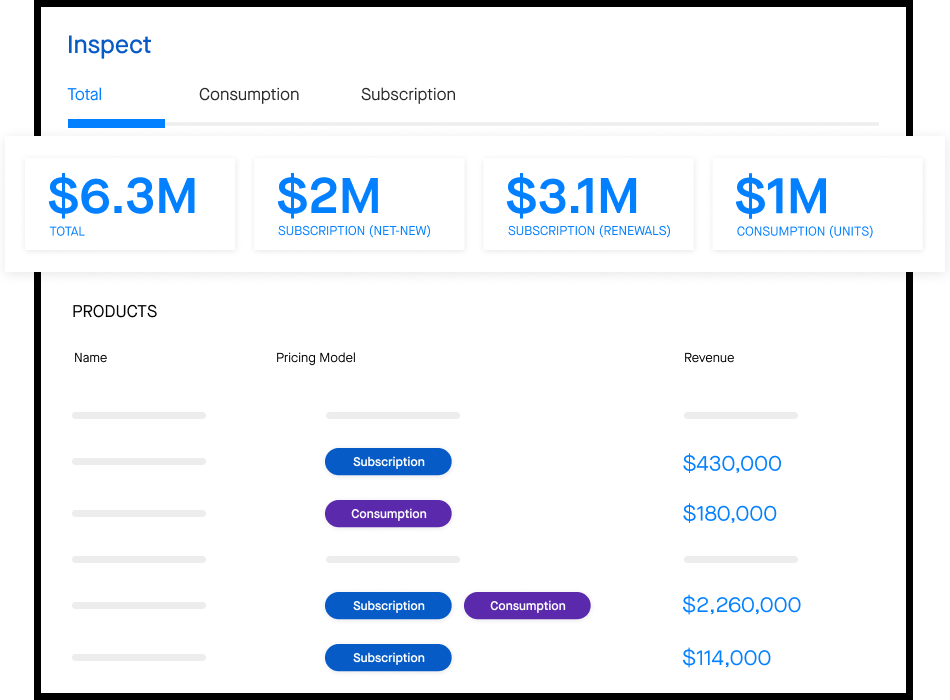Screen dimensions: 950x700
Task: Click the $114,000 revenue value
Action: 726,658
